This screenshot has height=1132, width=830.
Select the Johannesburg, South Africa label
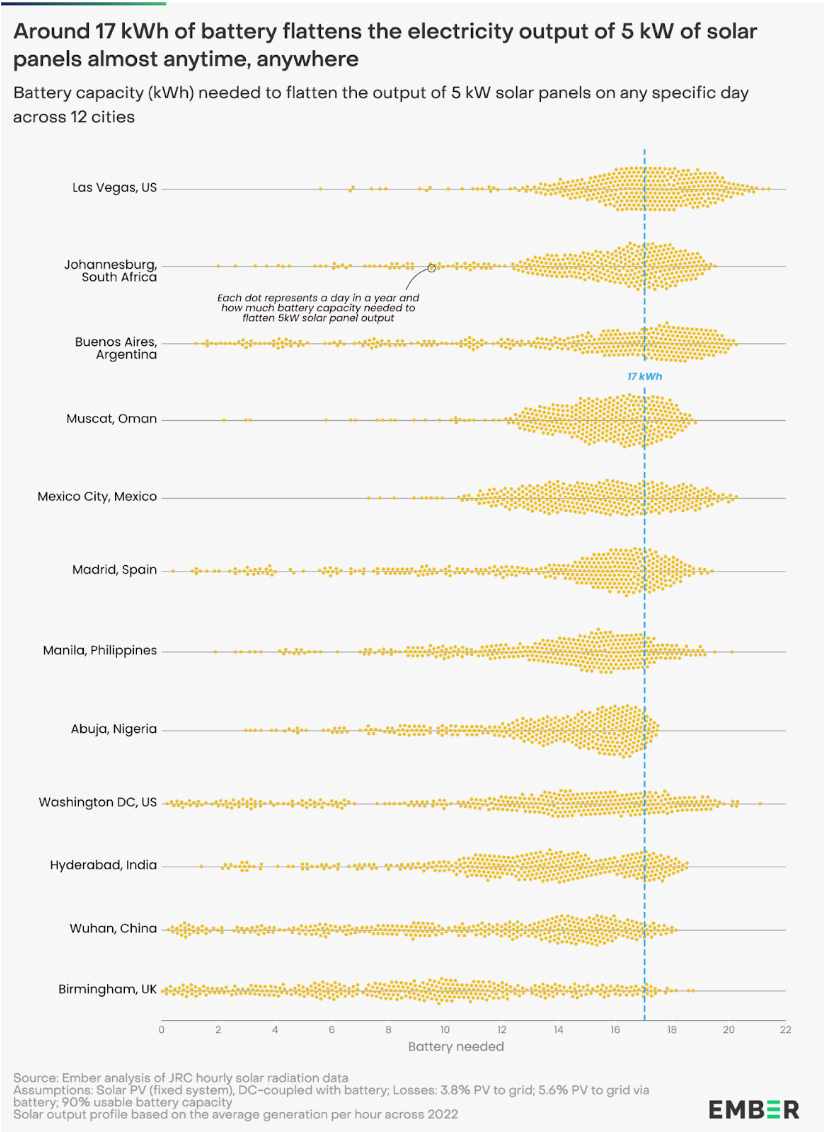coord(110,271)
